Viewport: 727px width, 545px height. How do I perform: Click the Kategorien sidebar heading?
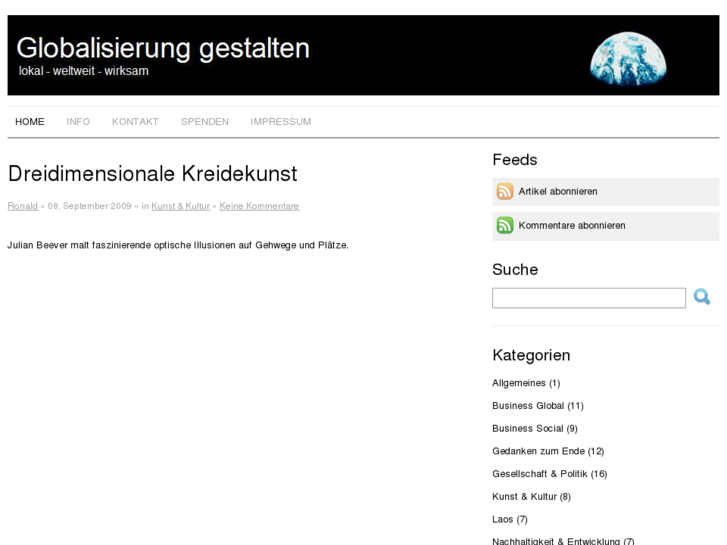coord(531,355)
